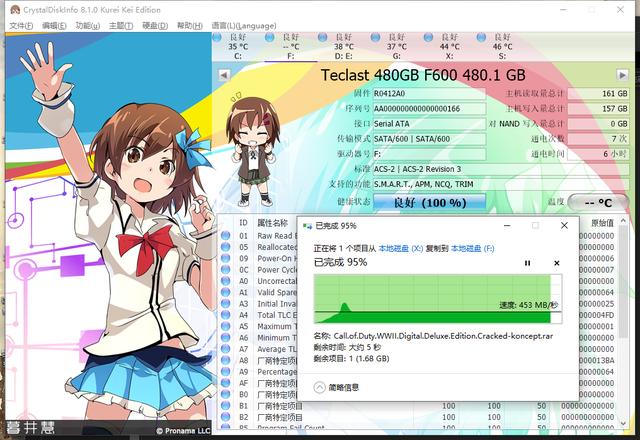The image size is (640, 440).
Task: Select the S: drive at 46 °C
Action: tap(502, 47)
